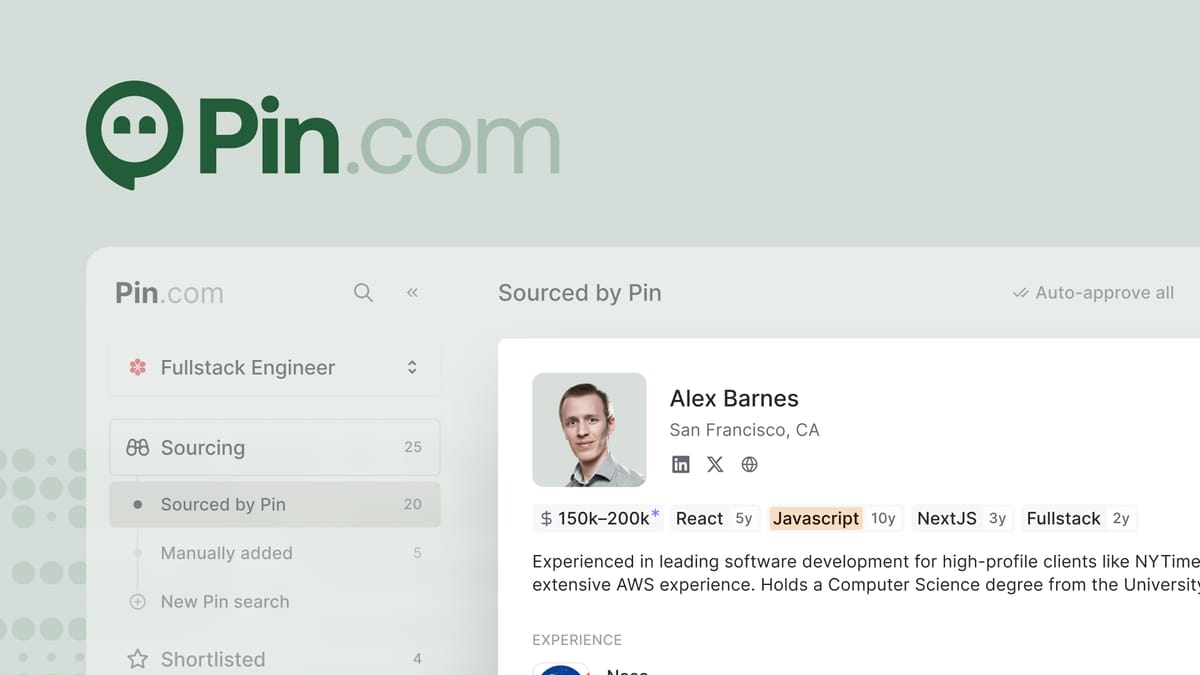Expand the Sourcing section in the sidebar
1200x675 pixels.
pos(204,447)
